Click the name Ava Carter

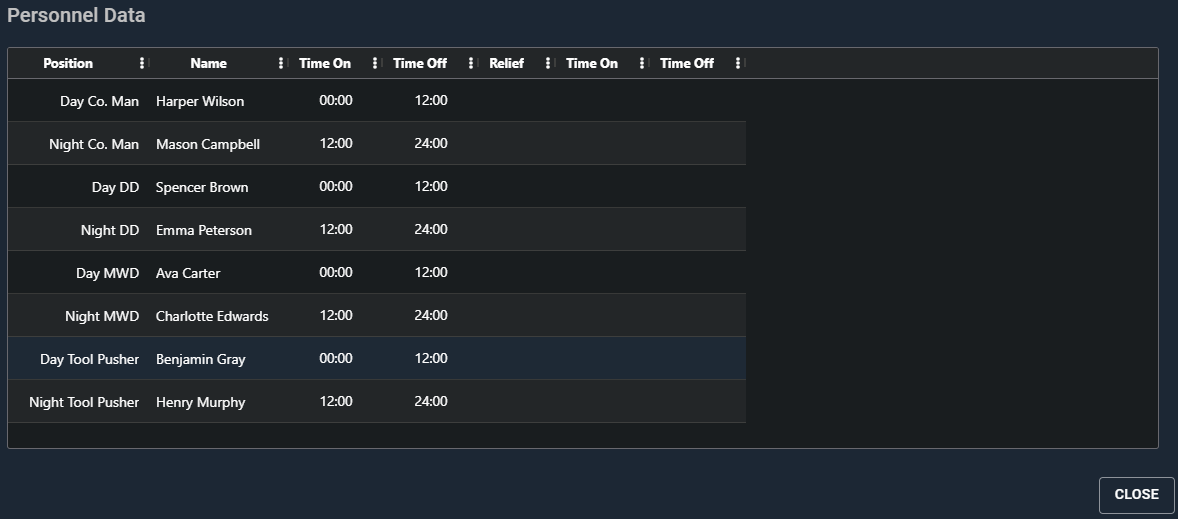[x=188, y=273]
